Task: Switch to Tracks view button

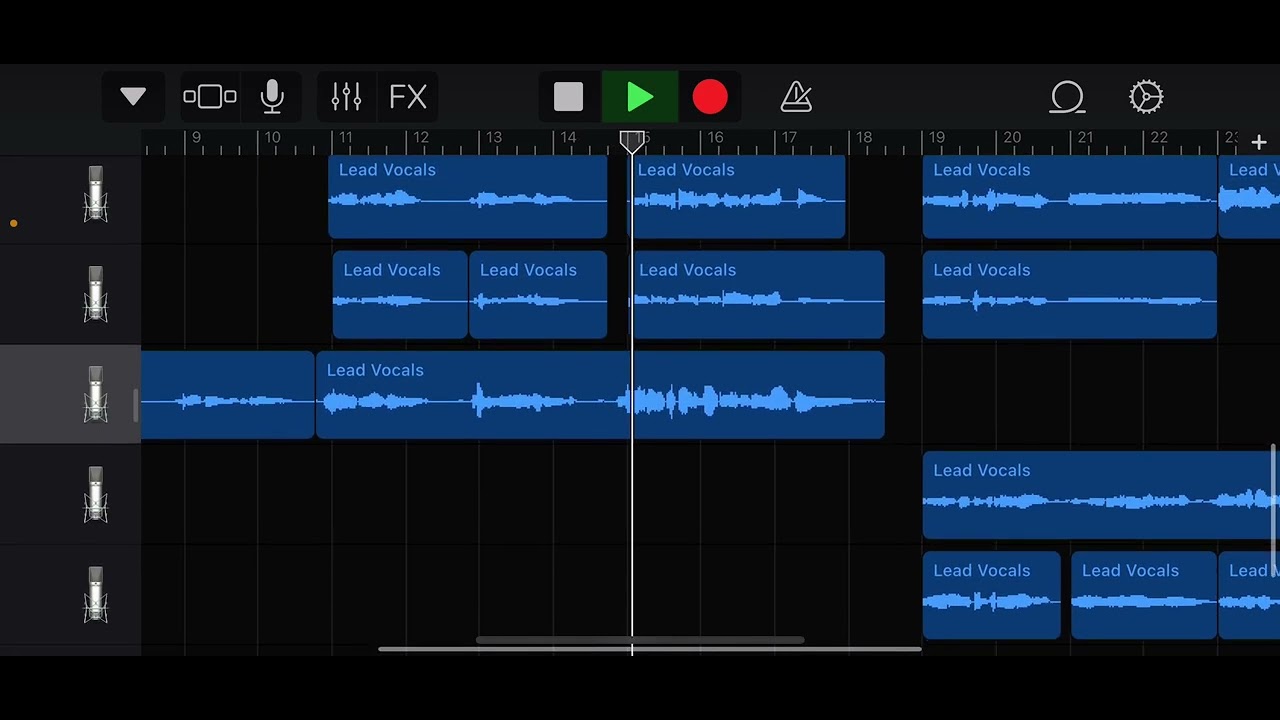Action: (x=210, y=97)
